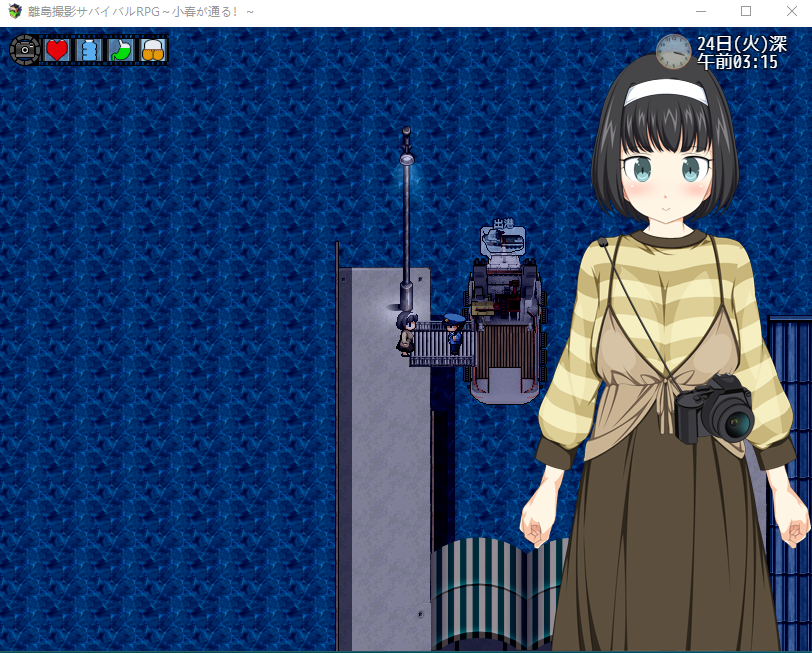Click the camera icon in the HUD
The width and height of the screenshot is (812, 653).
(25, 50)
